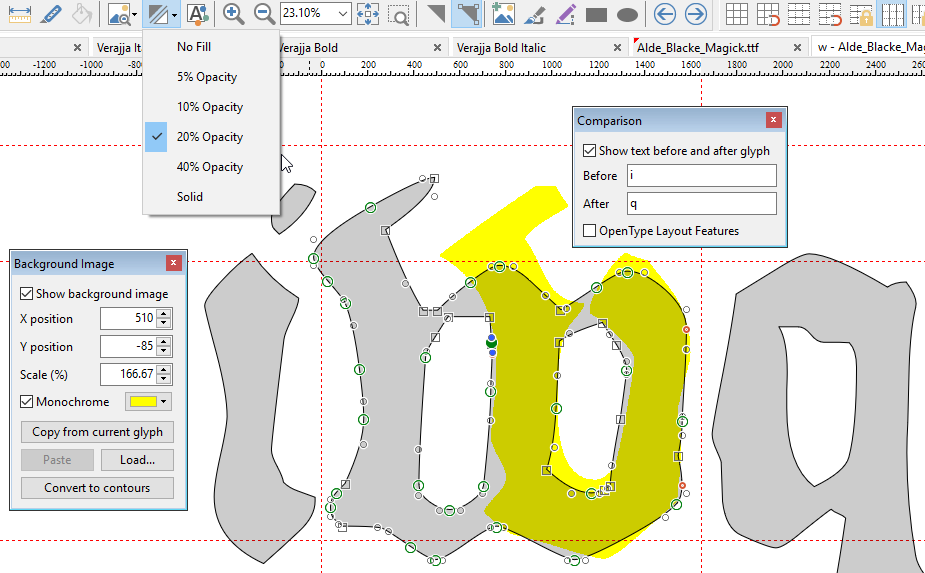
Task: Close the Alde_Blacke_Magick.ttf tab
Action: pyautogui.click(x=797, y=48)
